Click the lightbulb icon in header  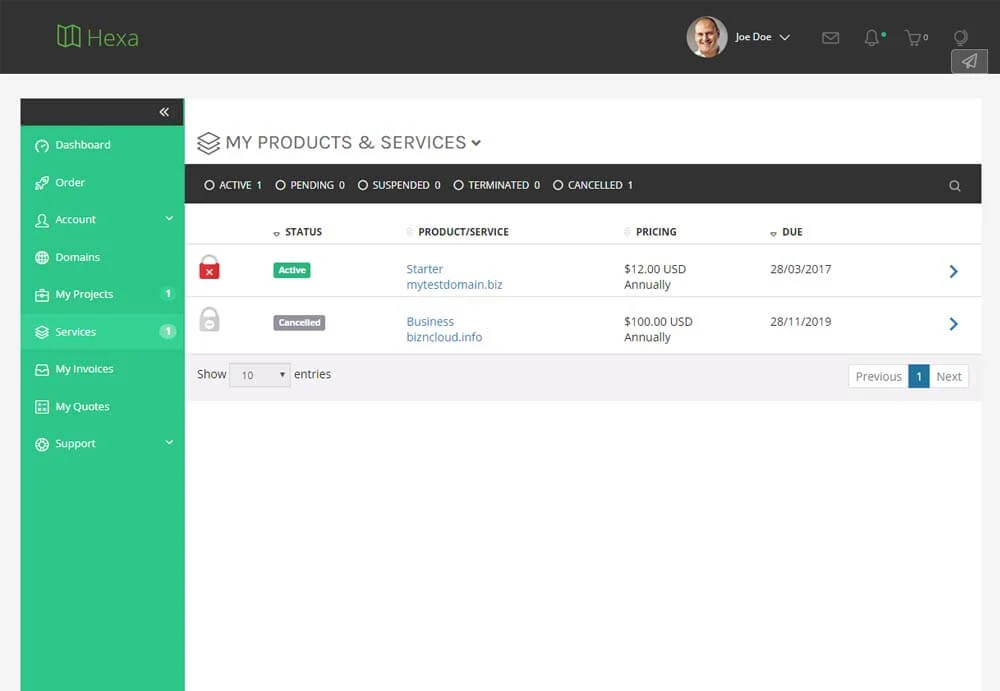coord(960,38)
